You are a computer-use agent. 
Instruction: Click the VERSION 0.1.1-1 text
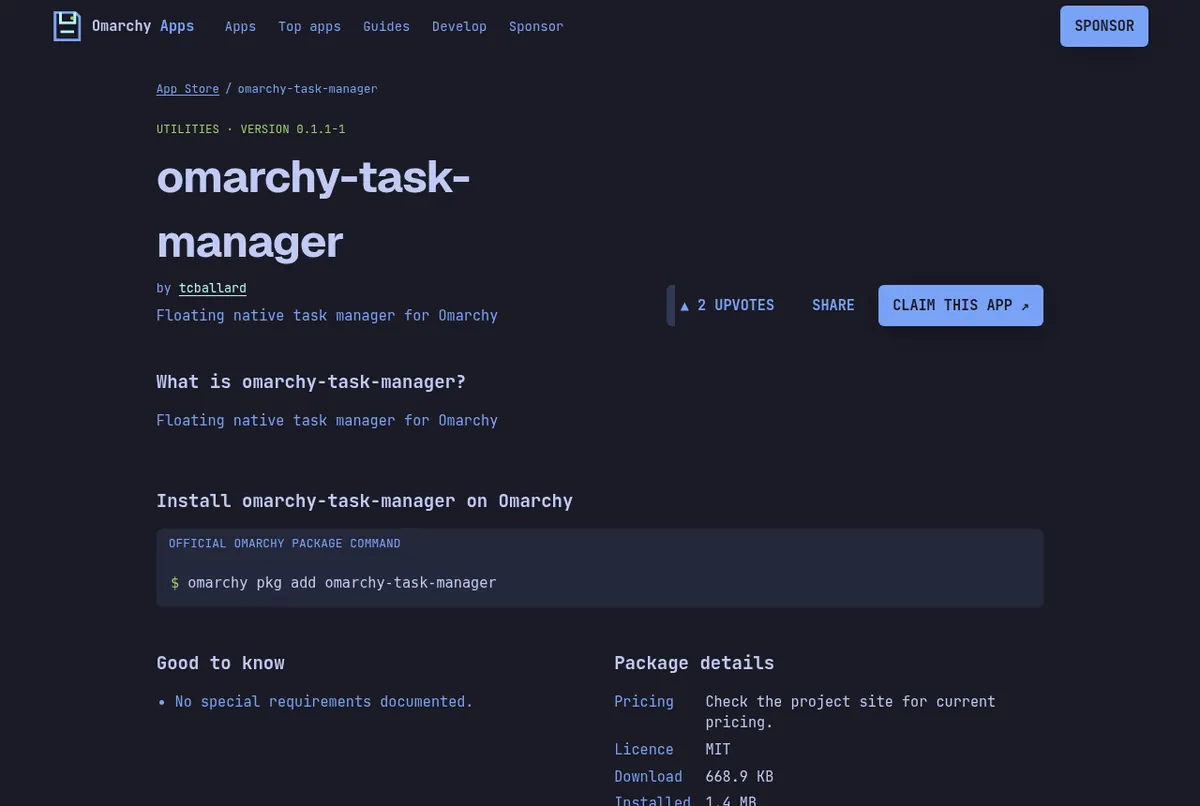click(x=293, y=129)
